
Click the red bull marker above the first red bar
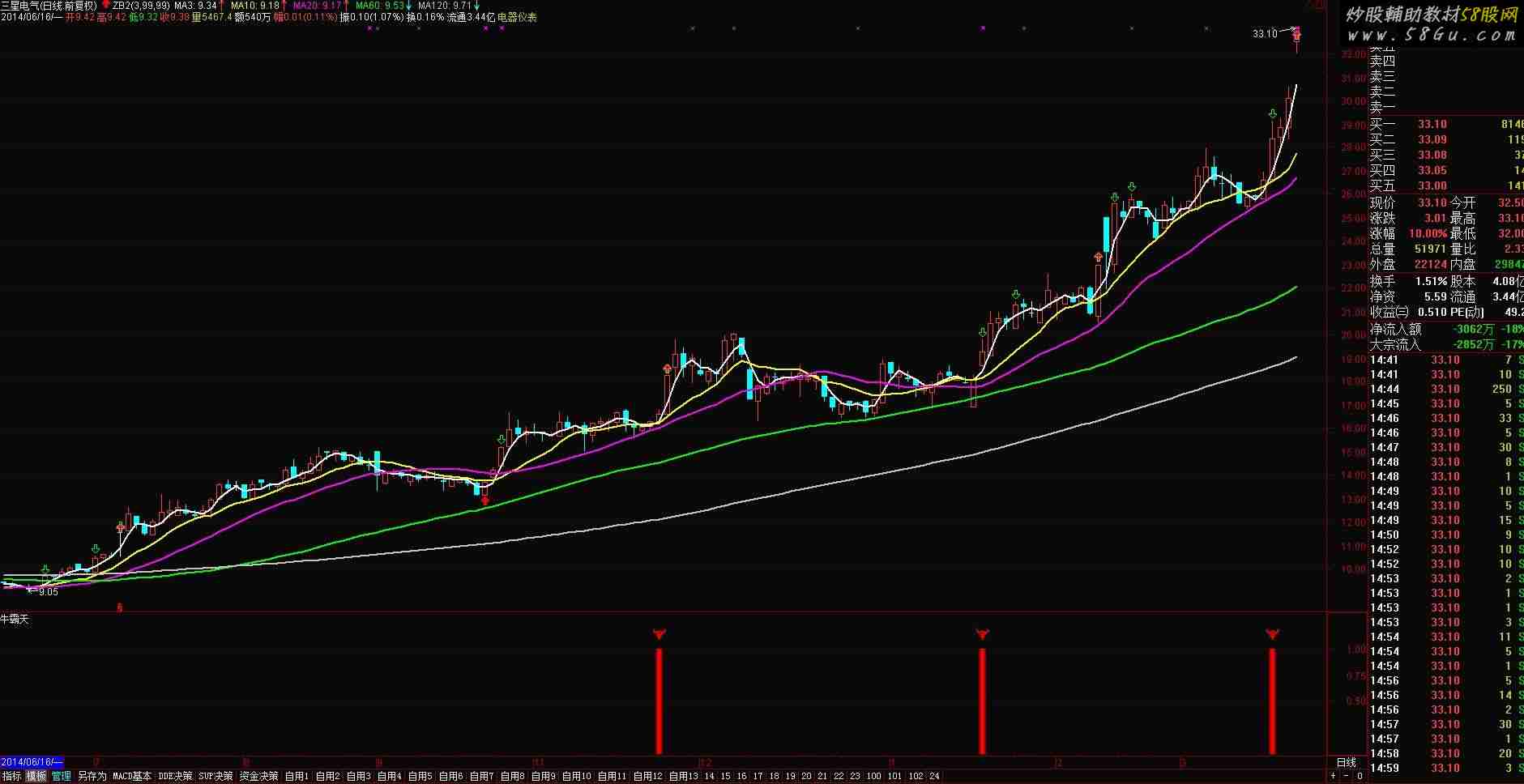(659, 633)
